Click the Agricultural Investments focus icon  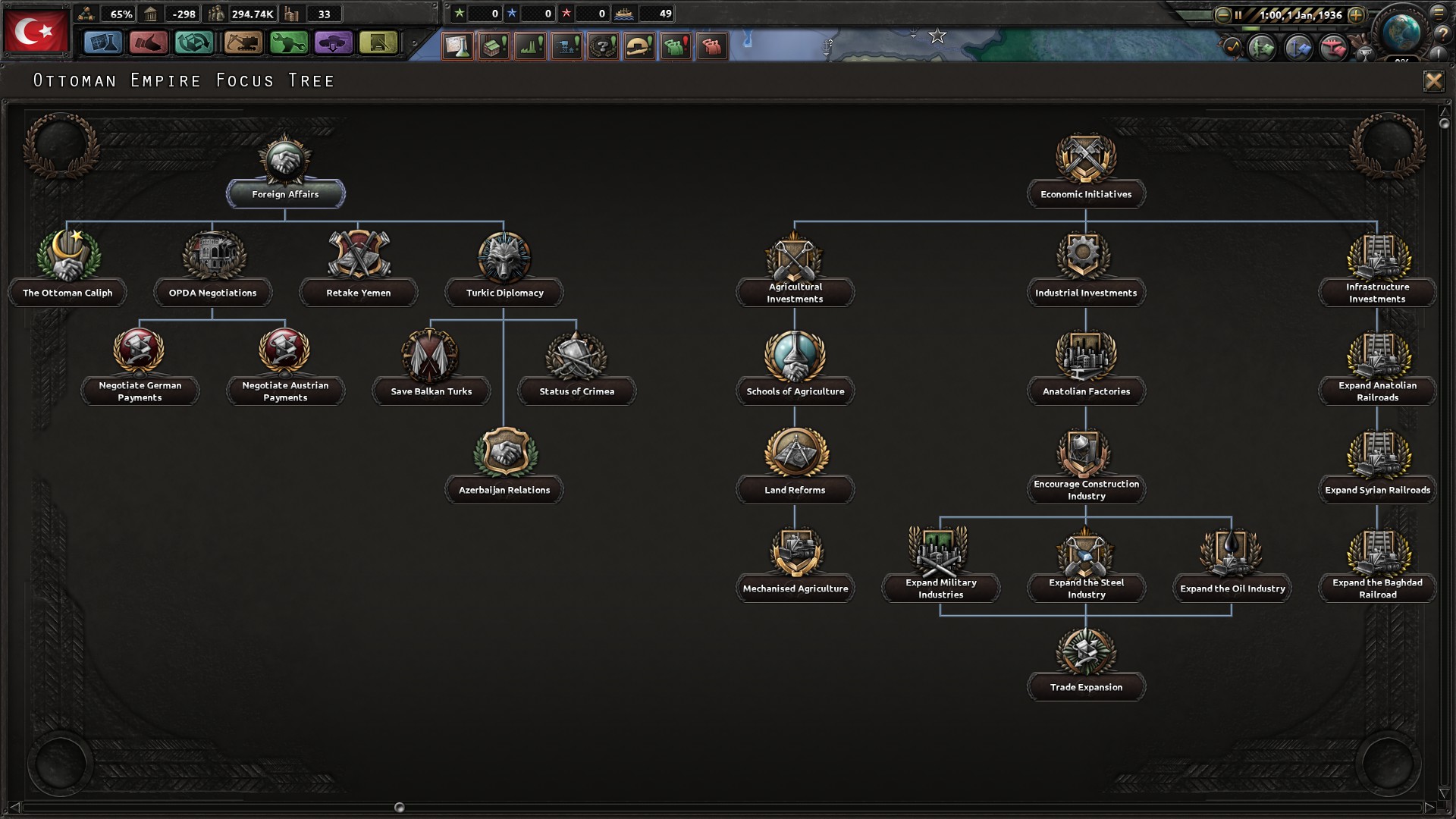795,256
